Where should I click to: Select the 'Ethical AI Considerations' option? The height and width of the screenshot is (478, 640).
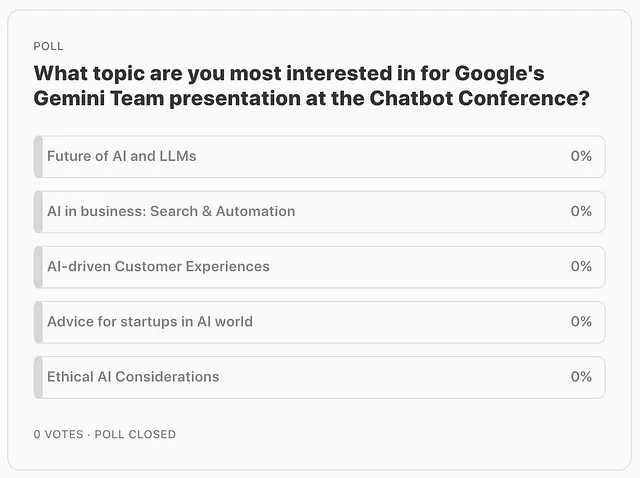click(x=319, y=377)
